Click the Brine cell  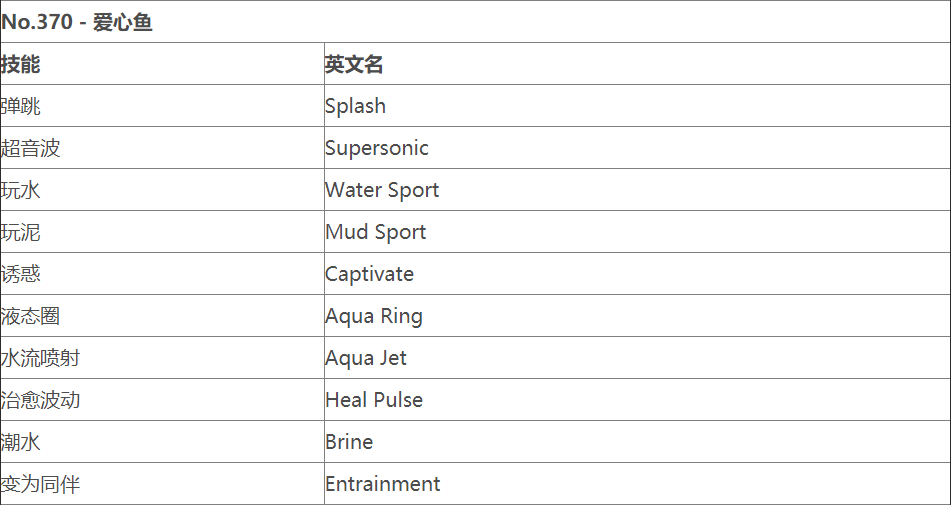click(349, 442)
